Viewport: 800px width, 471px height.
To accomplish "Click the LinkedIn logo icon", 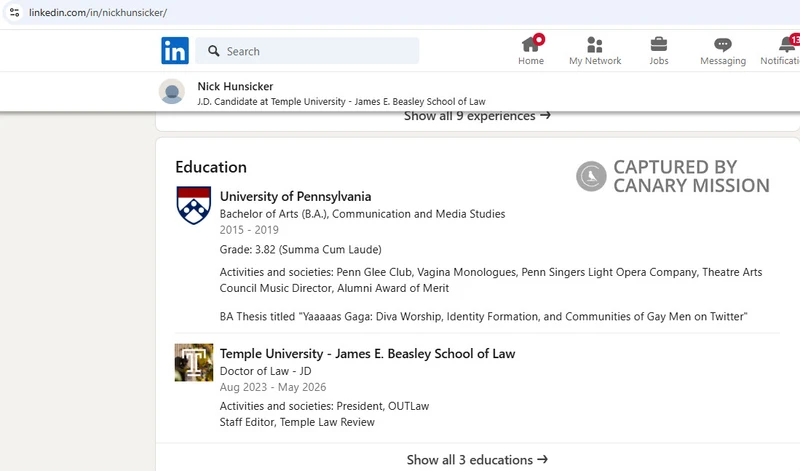I will point(175,51).
